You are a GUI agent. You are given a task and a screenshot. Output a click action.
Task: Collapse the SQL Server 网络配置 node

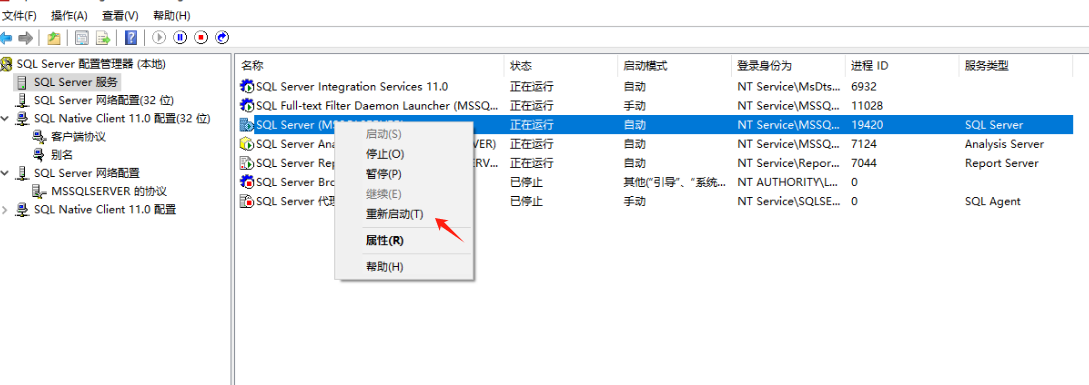[6, 173]
